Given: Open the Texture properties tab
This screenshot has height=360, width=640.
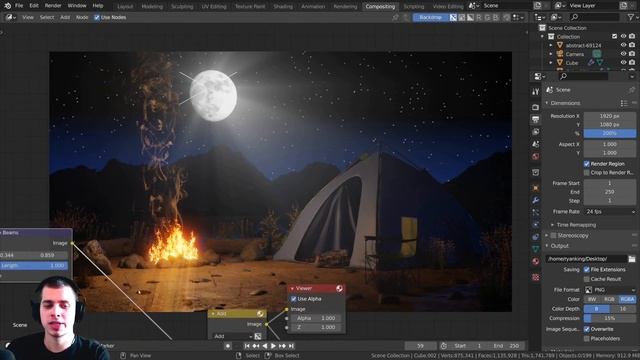Looking at the screenshot, I should tap(536, 278).
